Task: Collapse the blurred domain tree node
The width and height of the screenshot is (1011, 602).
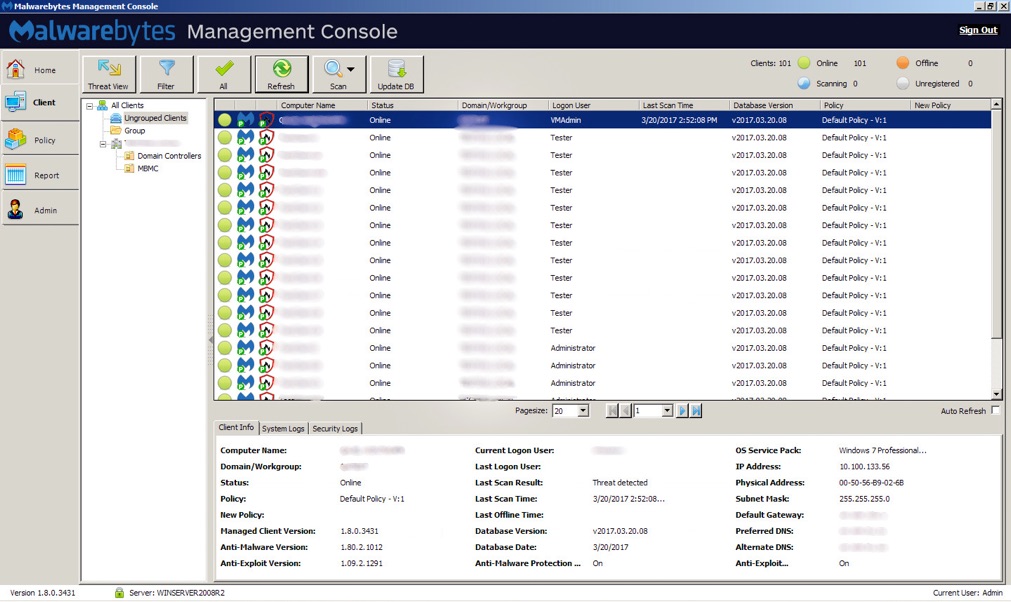Action: coord(103,144)
